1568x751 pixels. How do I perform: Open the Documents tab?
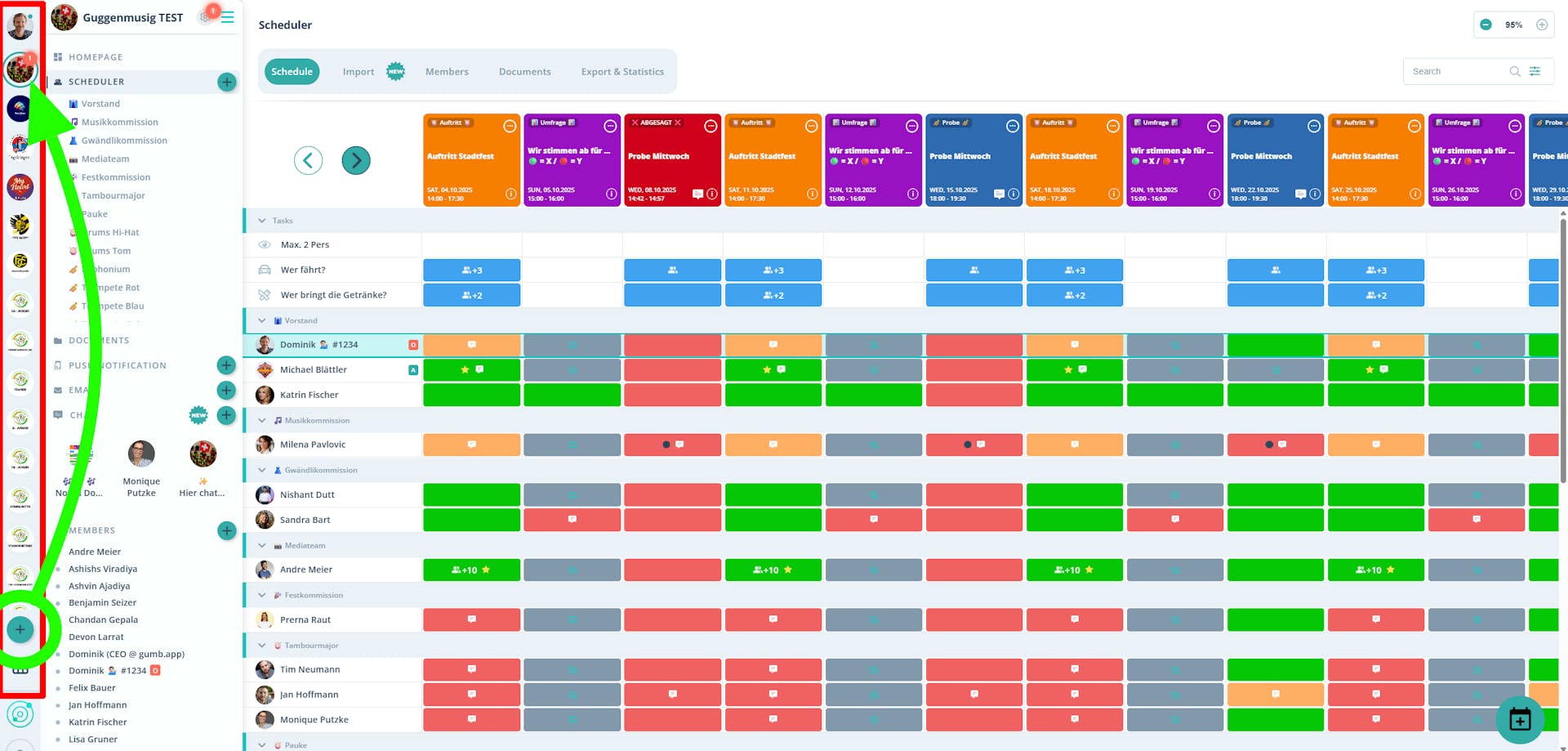pos(525,72)
